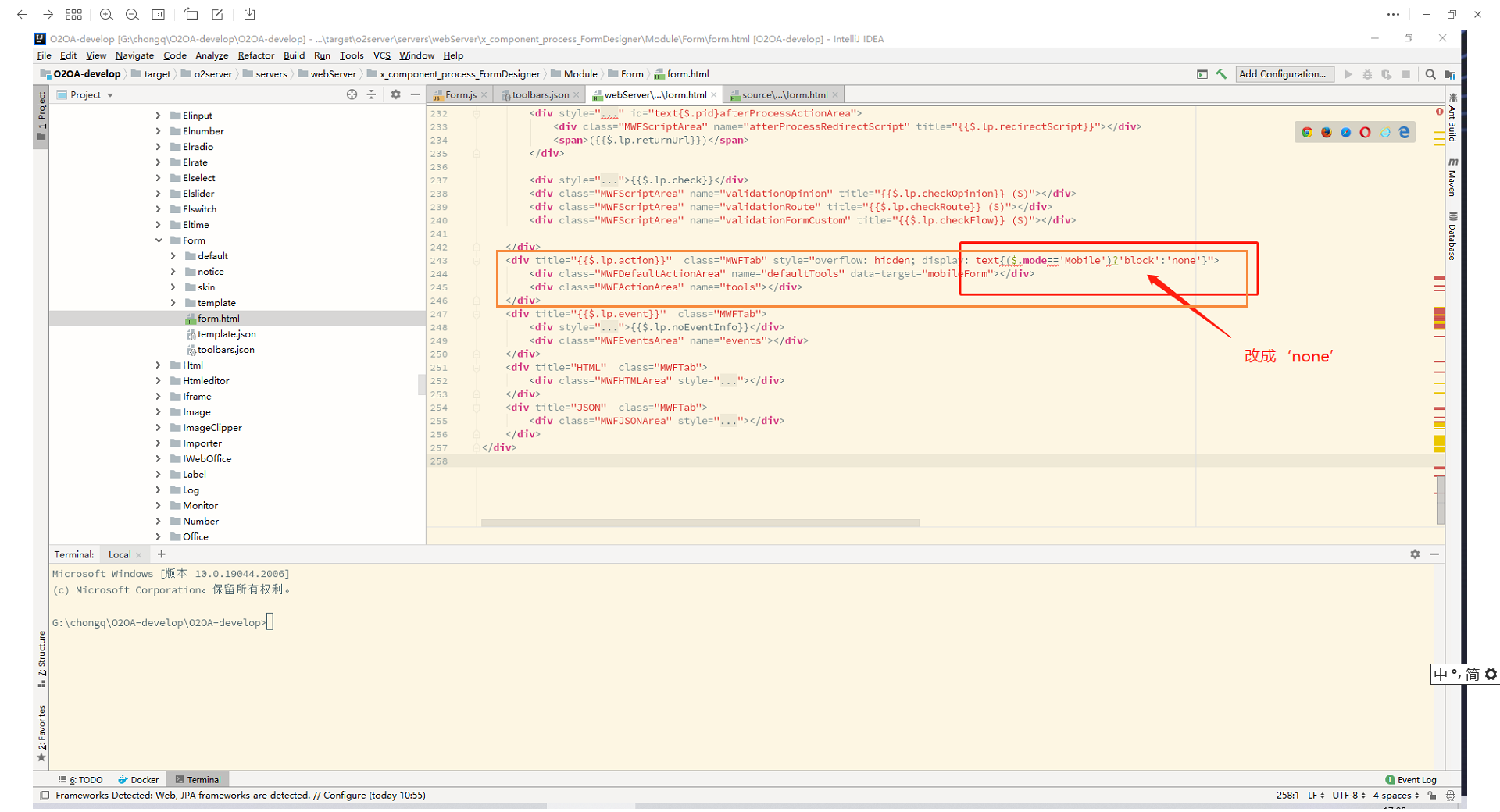Screen dimensions: 1500x812
Task: Open the Event Log
Action: (1411, 779)
